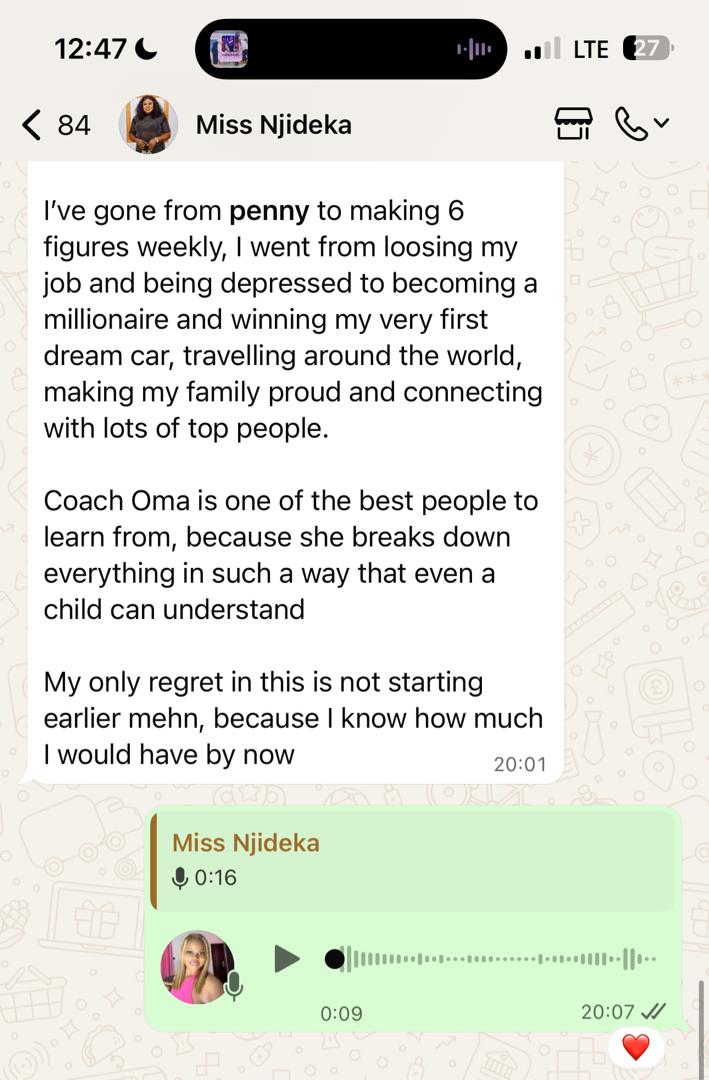Tap the sender avatar on voice message
Viewport: 709px width, 1080px height.
196,967
